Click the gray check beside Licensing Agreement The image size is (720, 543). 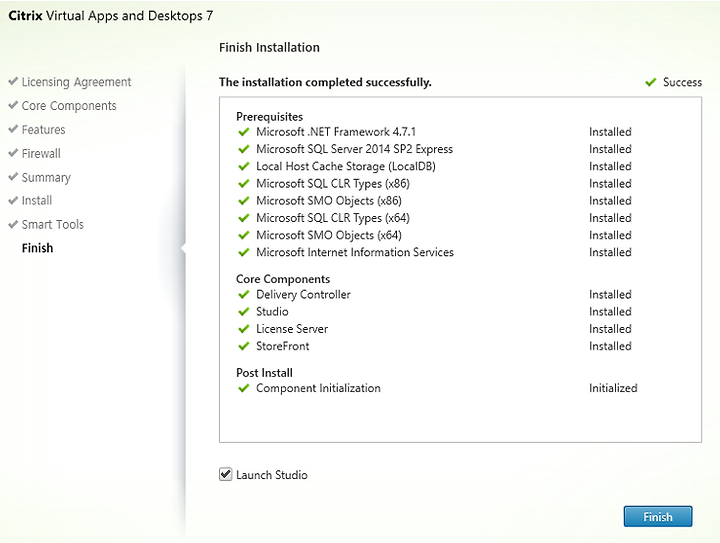tap(13, 81)
